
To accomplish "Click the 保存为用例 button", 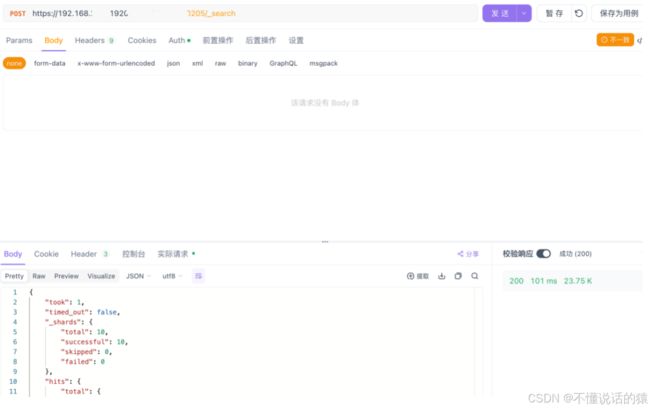I will click(x=619, y=13).
